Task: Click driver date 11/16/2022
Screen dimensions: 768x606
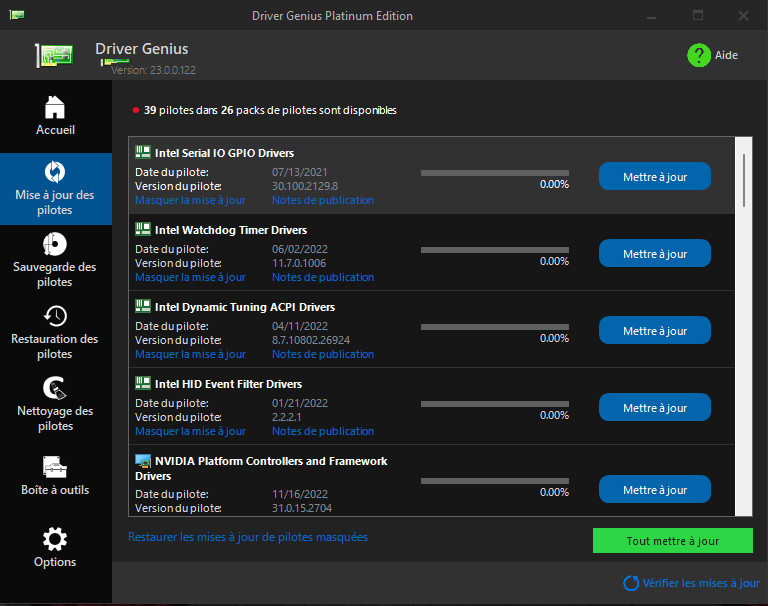Action: [x=300, y=494]
